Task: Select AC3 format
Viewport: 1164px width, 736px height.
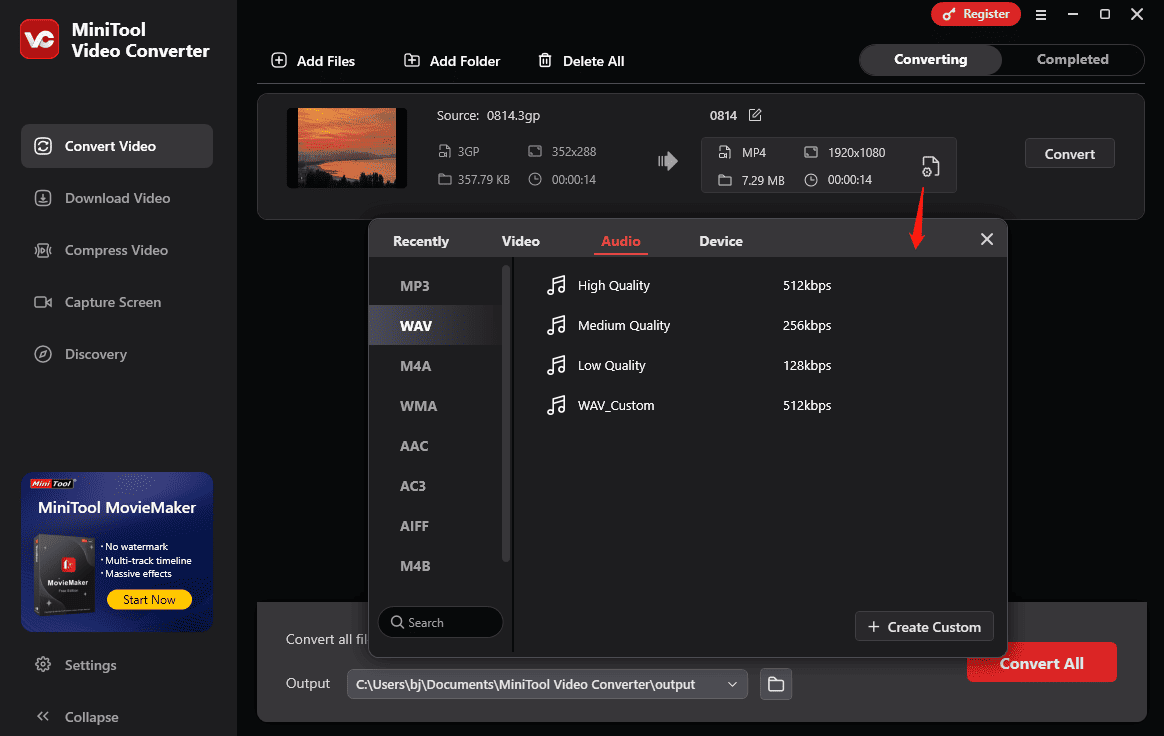Action: [x=435, y=486]
